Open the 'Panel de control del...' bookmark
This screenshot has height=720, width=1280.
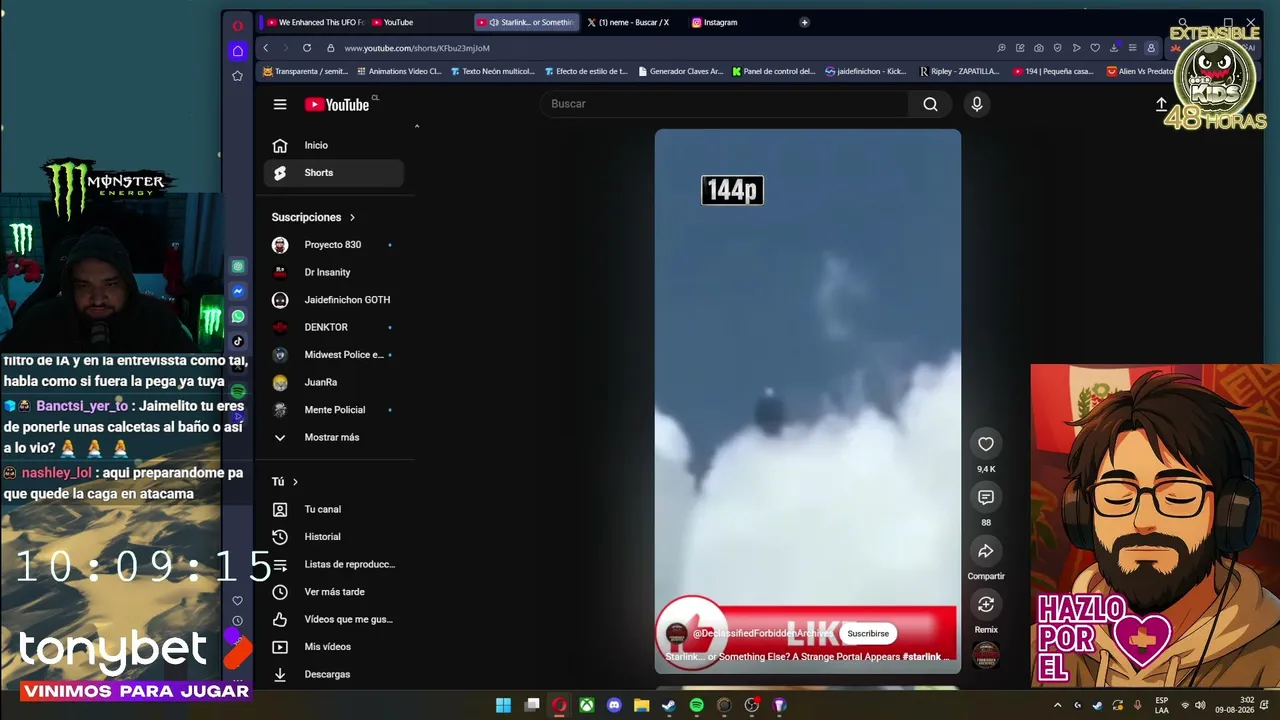coord(774,72)
